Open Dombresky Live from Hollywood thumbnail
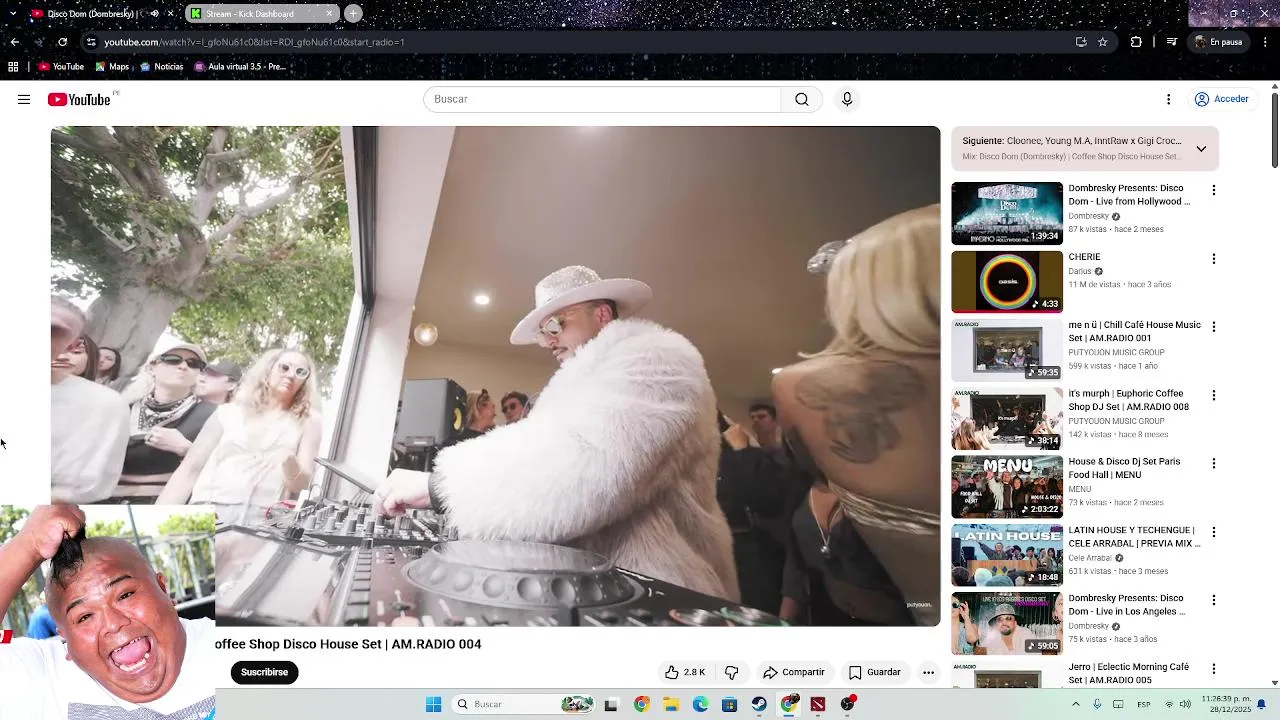This screenshot has width=1280, height=720. point(1007,213)
